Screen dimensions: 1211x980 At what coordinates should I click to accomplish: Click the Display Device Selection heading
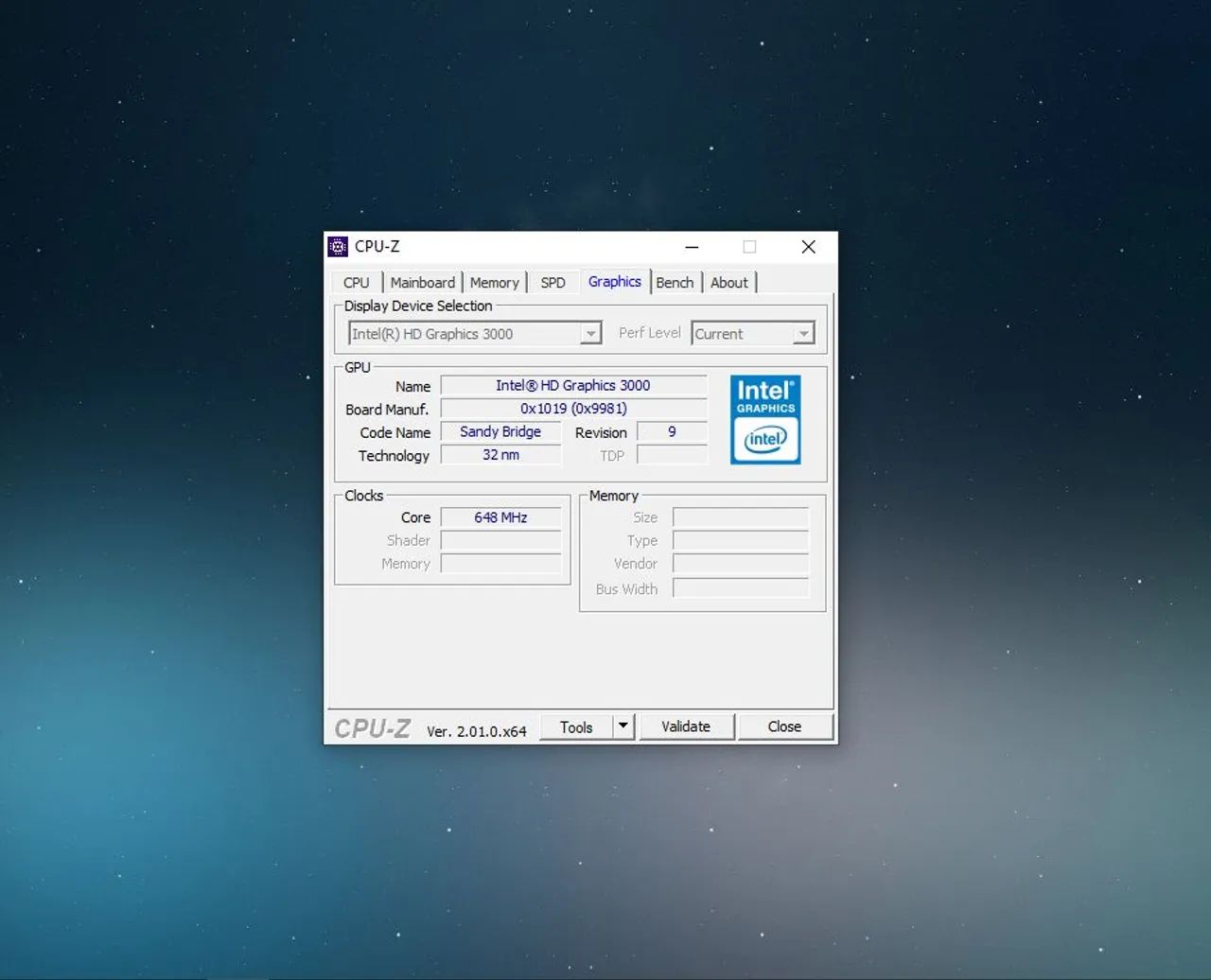pos(418,306)
